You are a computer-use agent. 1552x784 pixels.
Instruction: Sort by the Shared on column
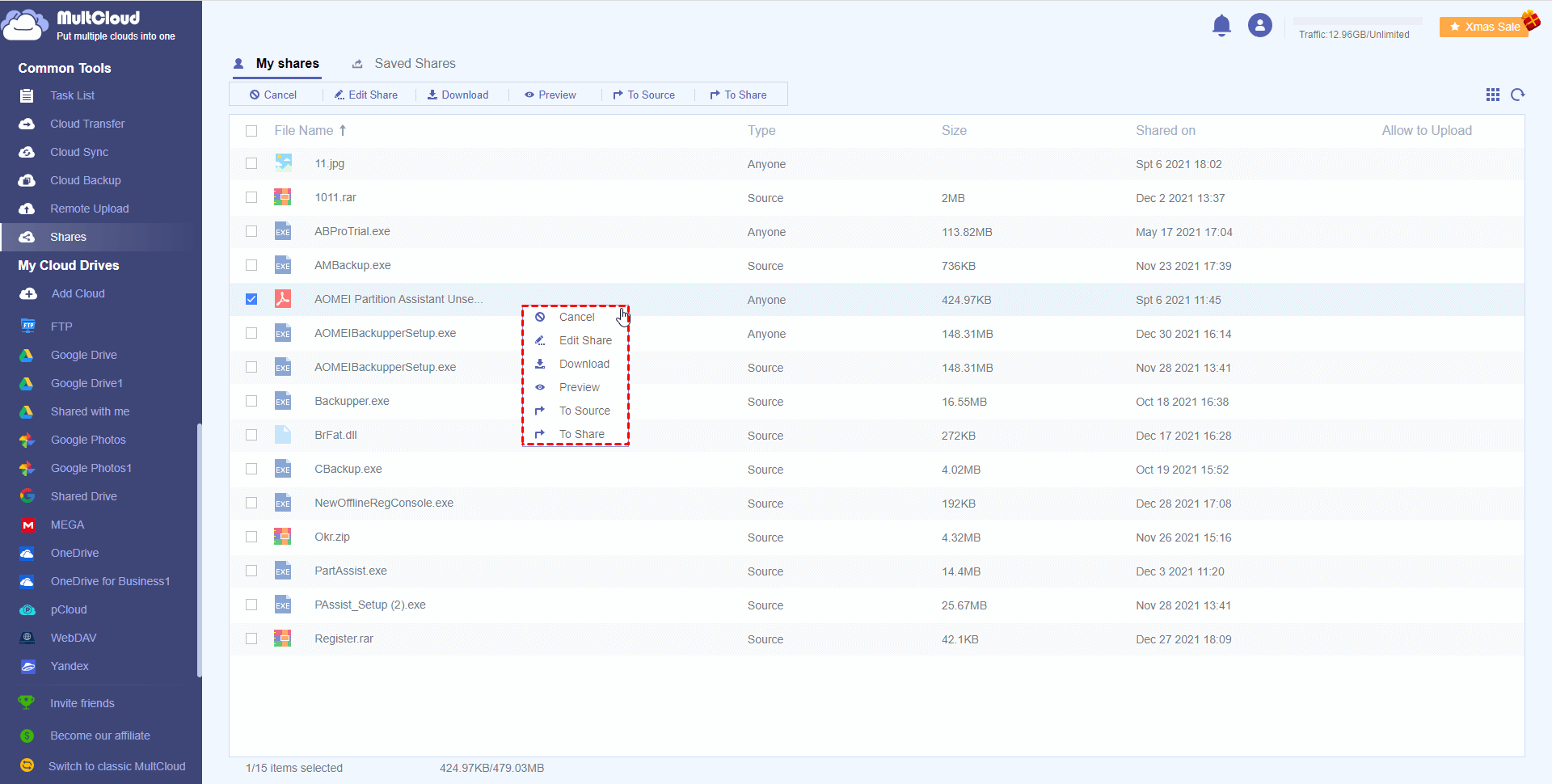point(1165,130)
